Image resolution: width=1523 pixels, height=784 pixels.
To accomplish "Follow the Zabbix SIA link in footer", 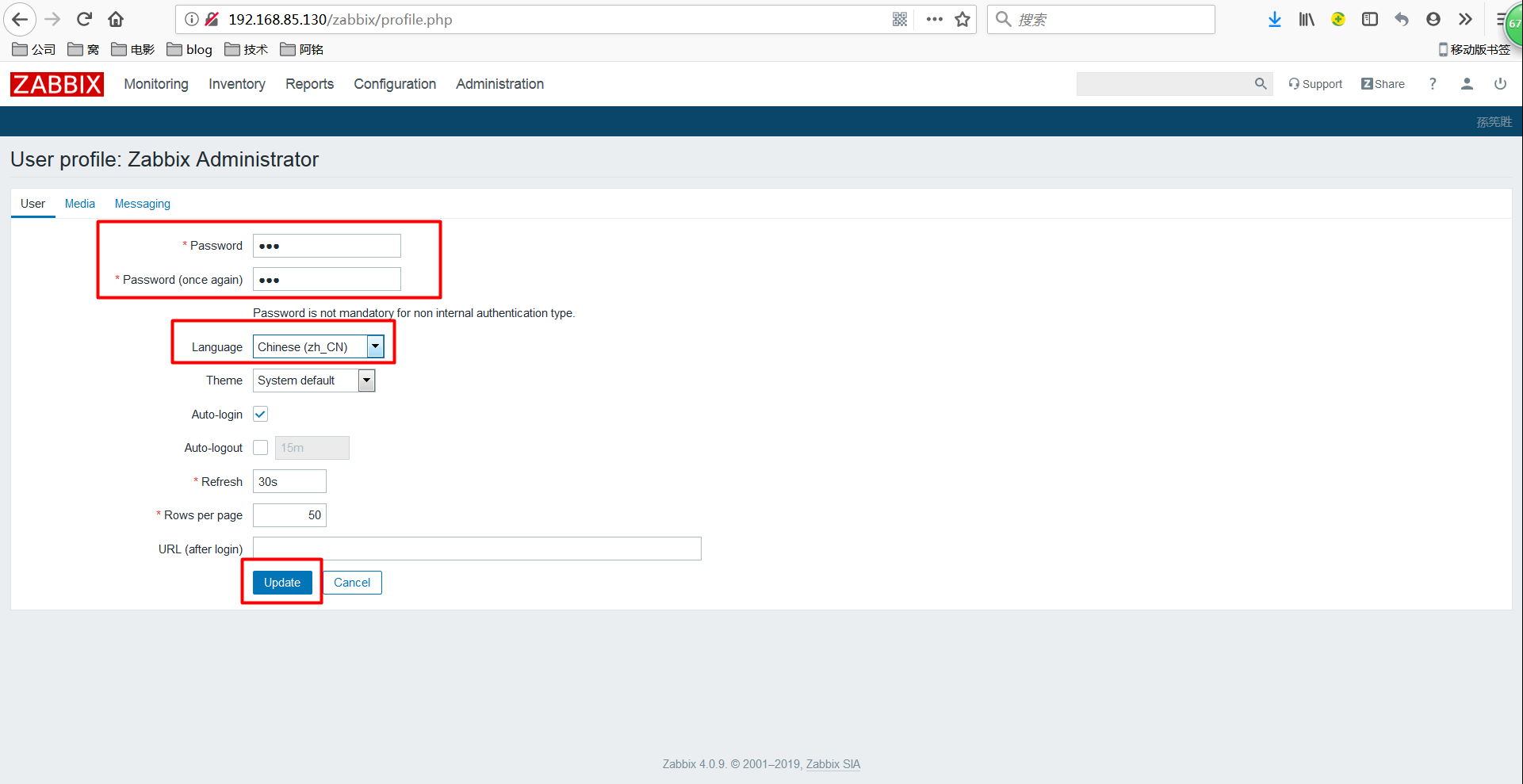I will click(x=832, y=764).
